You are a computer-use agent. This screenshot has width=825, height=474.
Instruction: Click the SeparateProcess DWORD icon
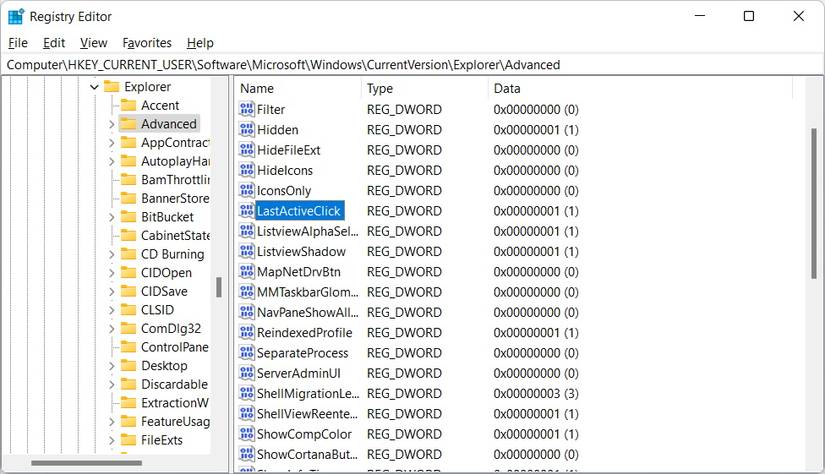[x=247, y=353]
